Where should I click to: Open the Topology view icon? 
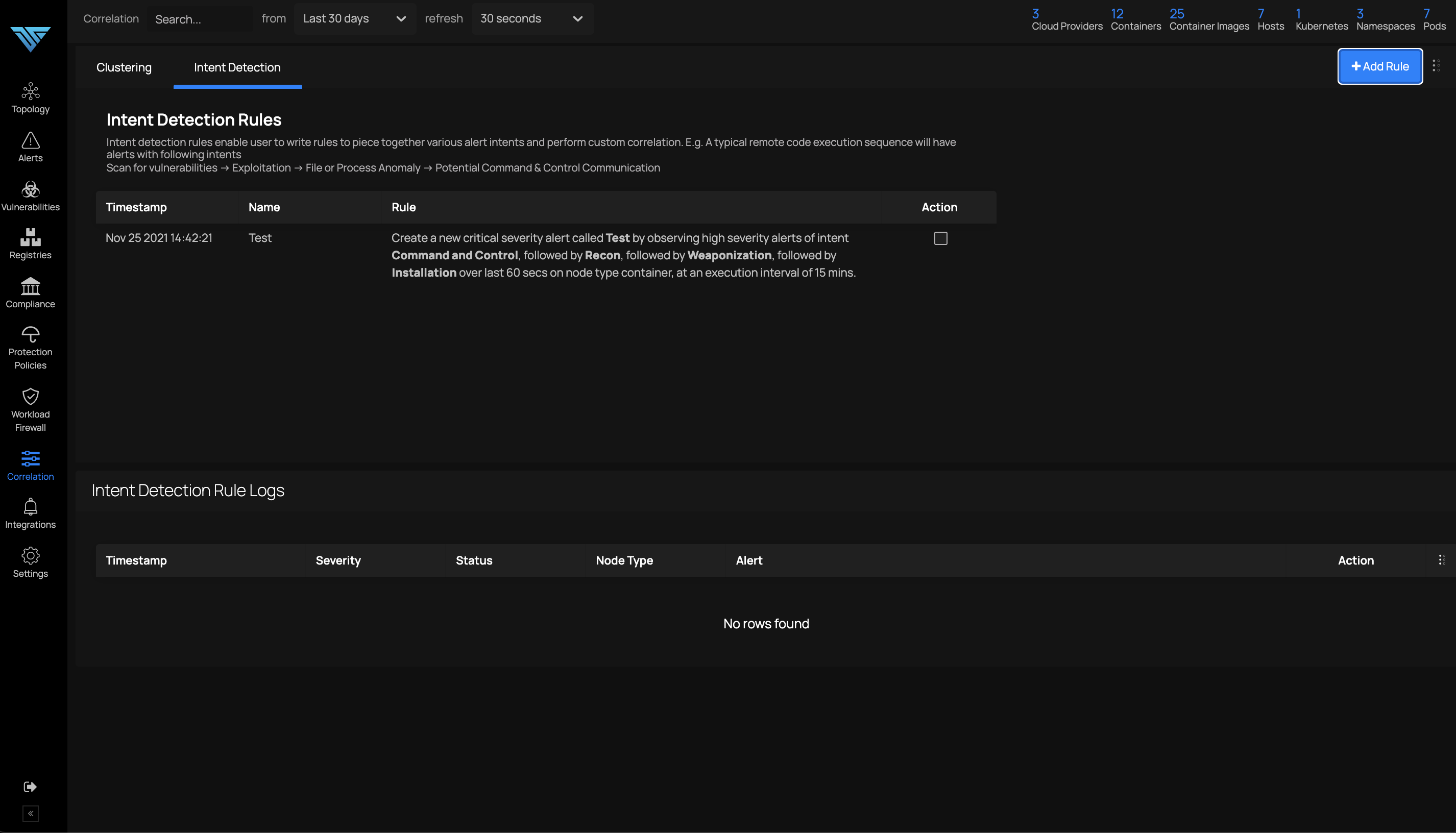[x=30, y=91]
